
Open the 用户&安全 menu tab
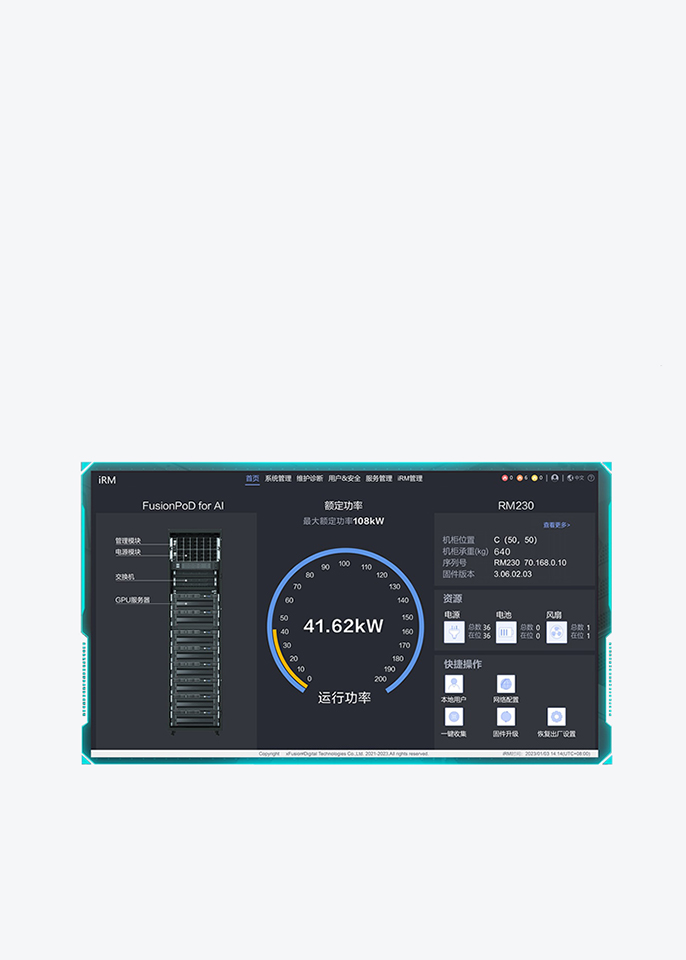[x=344, y=479]
